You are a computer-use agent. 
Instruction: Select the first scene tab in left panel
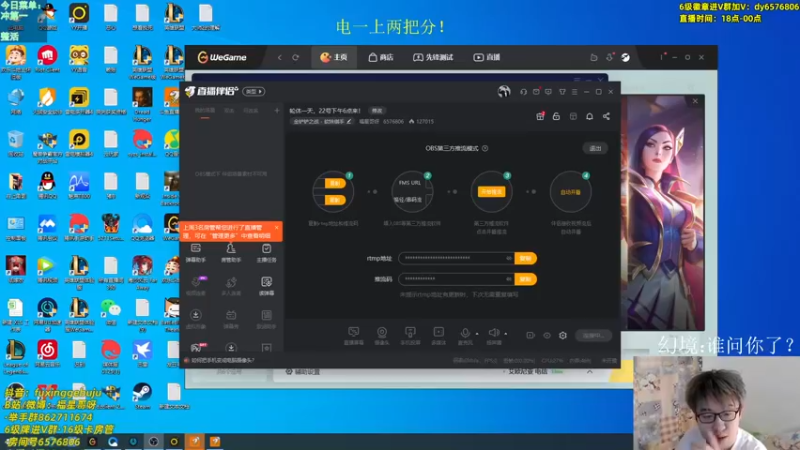205,111
